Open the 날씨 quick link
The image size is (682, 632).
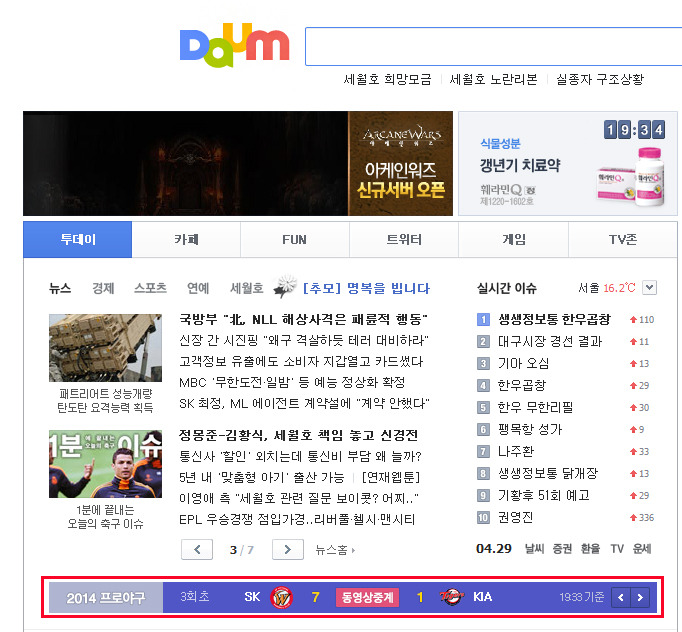(x=534, y=549)
